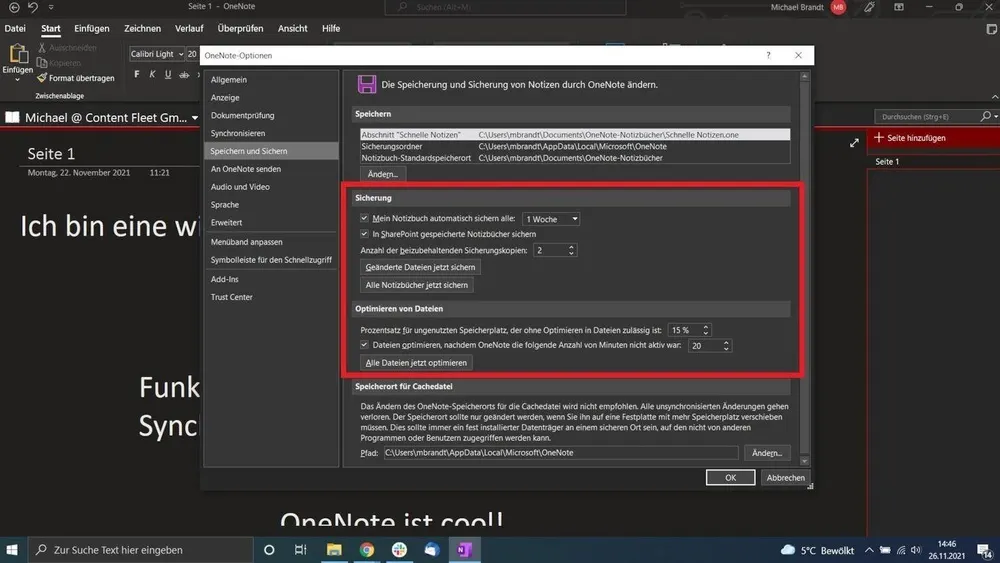Switch to the Zeichnen ribbon tab
Image resolution: width=1000 pixels, height=563 pixels.
(x=142, y=28)
